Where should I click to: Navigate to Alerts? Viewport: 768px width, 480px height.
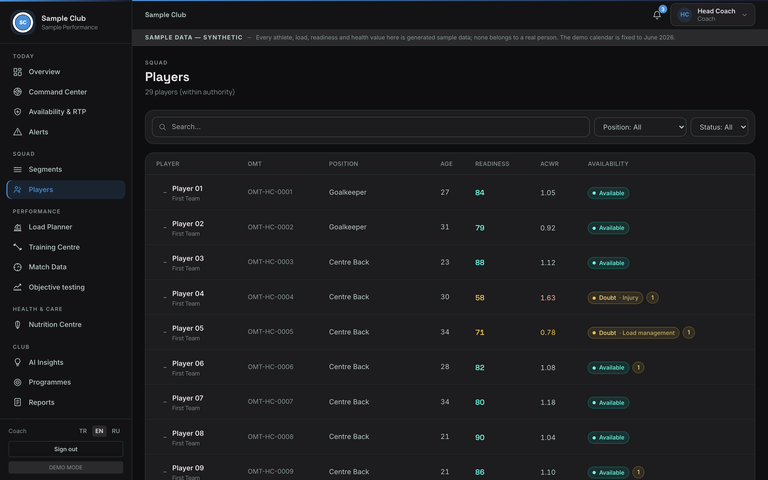click(66, 132)
